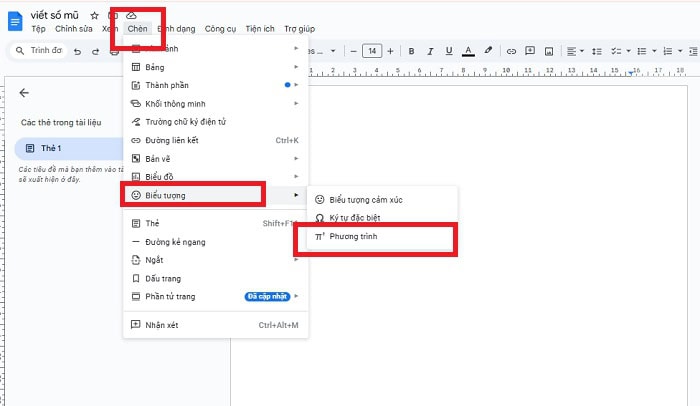
Task: Click the insert link toolbar icon
Action: click(x=512, y=50)
